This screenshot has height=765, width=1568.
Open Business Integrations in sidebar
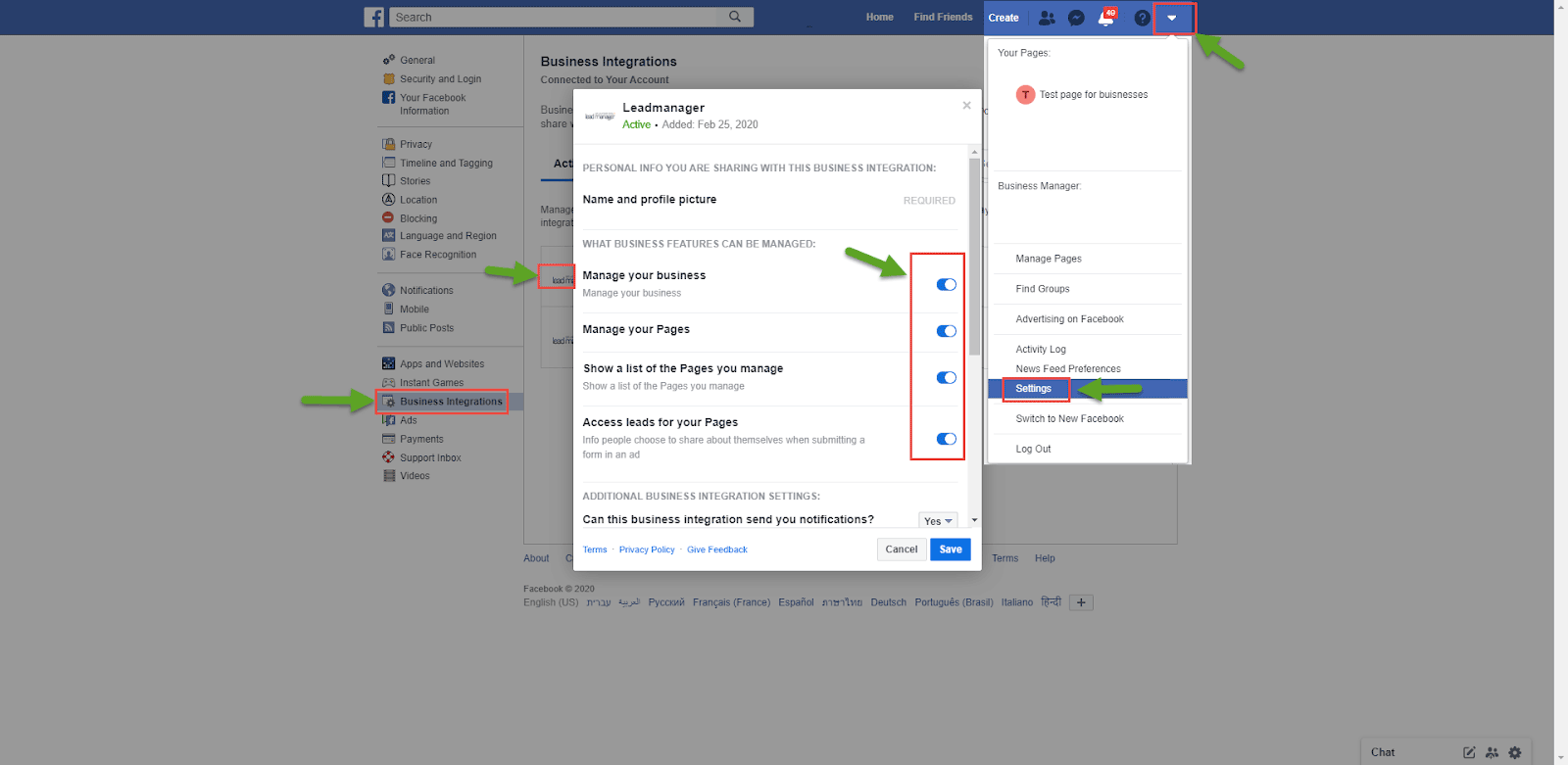(x=451, y=402)
